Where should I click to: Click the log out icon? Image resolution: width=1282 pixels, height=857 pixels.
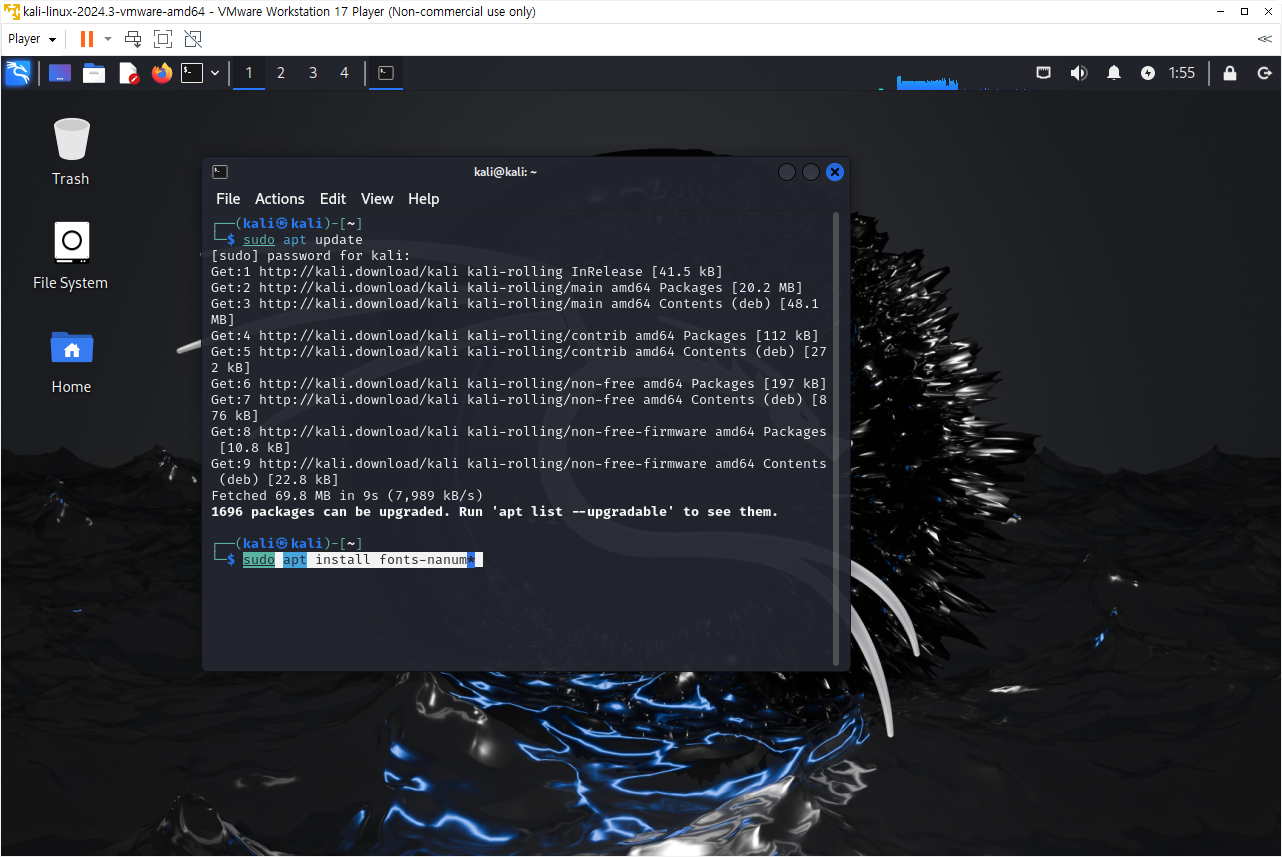[1264, 73]
